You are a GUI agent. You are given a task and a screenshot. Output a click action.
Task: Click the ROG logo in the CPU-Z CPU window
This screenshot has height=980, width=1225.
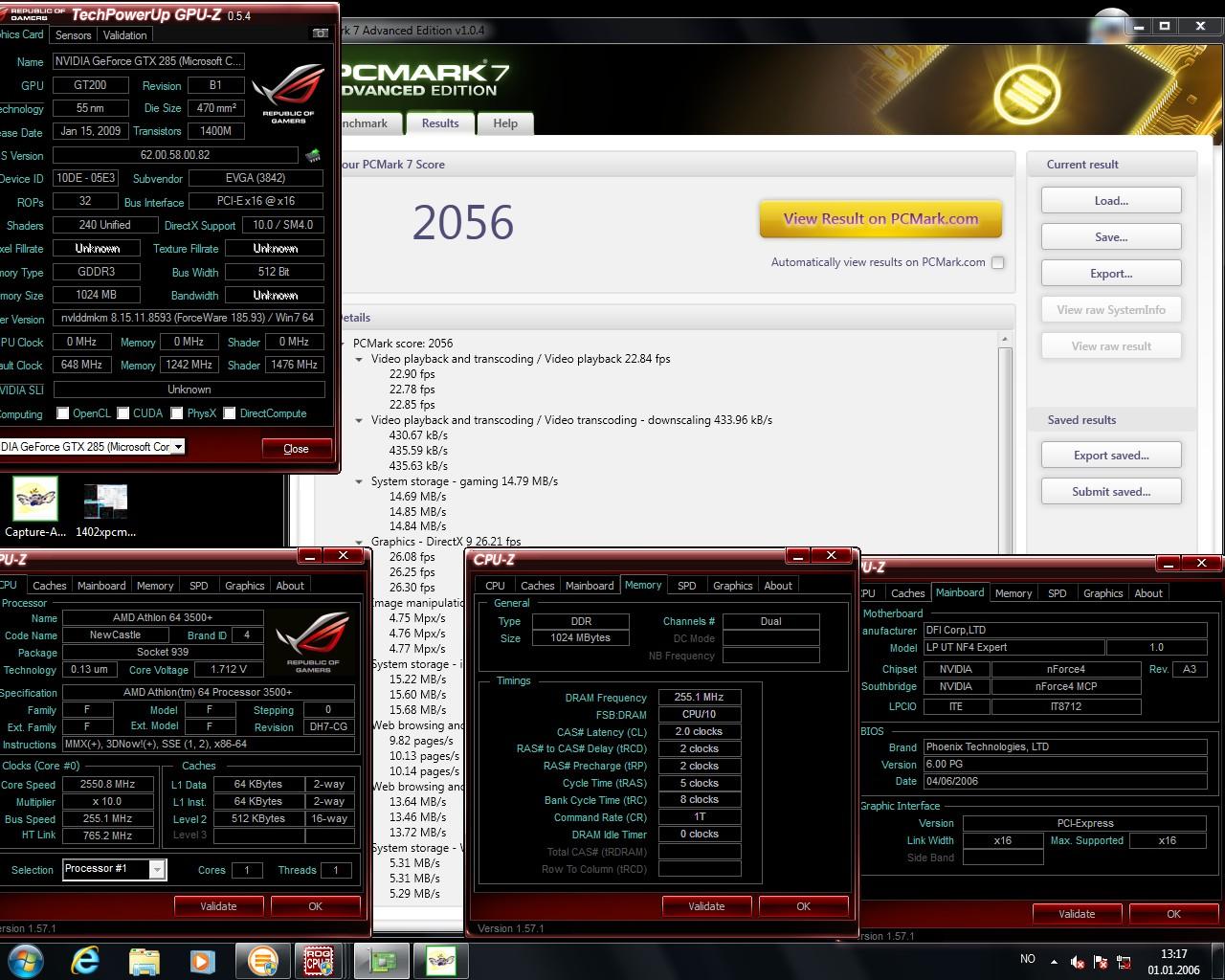(314, 644)
